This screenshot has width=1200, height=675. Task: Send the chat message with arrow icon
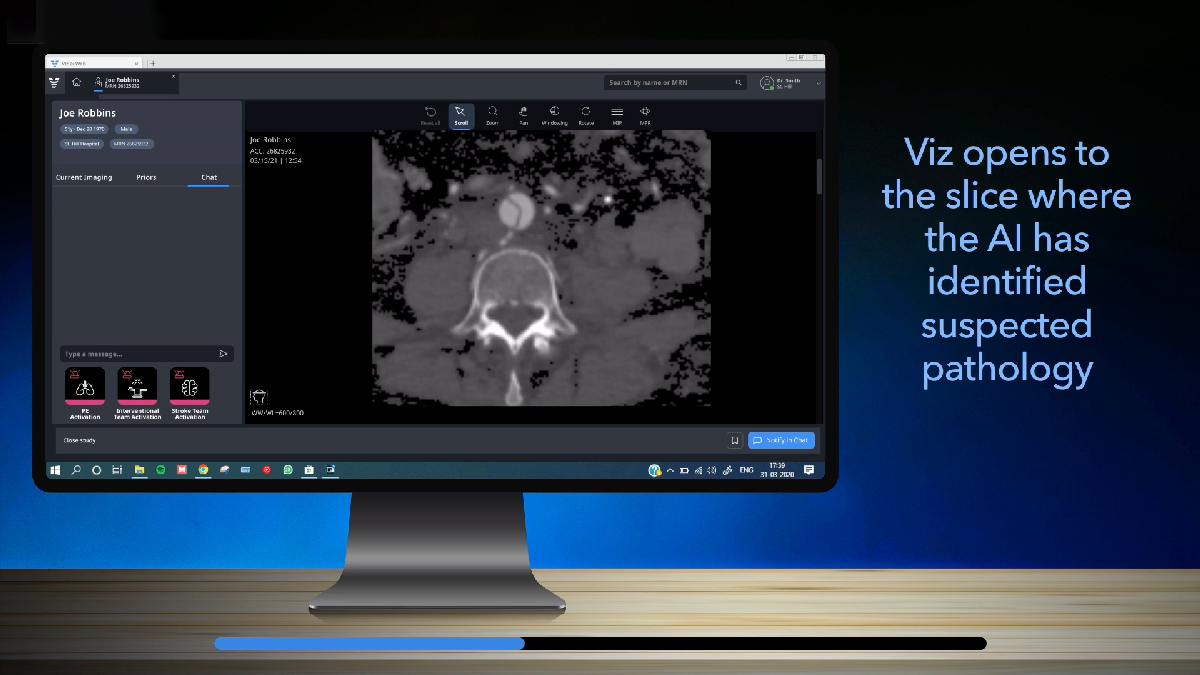click(223, 354)
